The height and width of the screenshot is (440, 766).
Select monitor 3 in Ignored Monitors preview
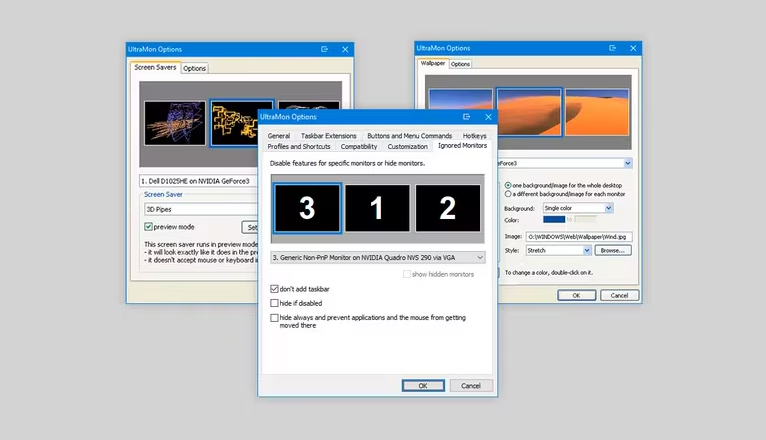pyautogui.click(x=306, y=208)
